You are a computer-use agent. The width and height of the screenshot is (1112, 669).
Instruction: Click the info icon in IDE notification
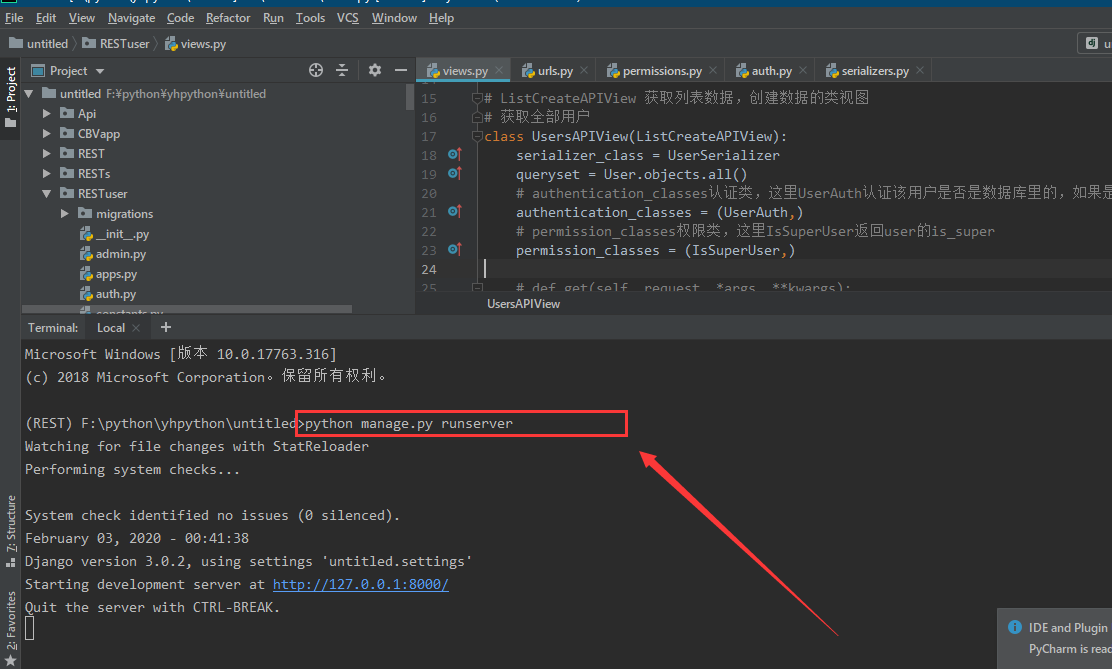1015,627
